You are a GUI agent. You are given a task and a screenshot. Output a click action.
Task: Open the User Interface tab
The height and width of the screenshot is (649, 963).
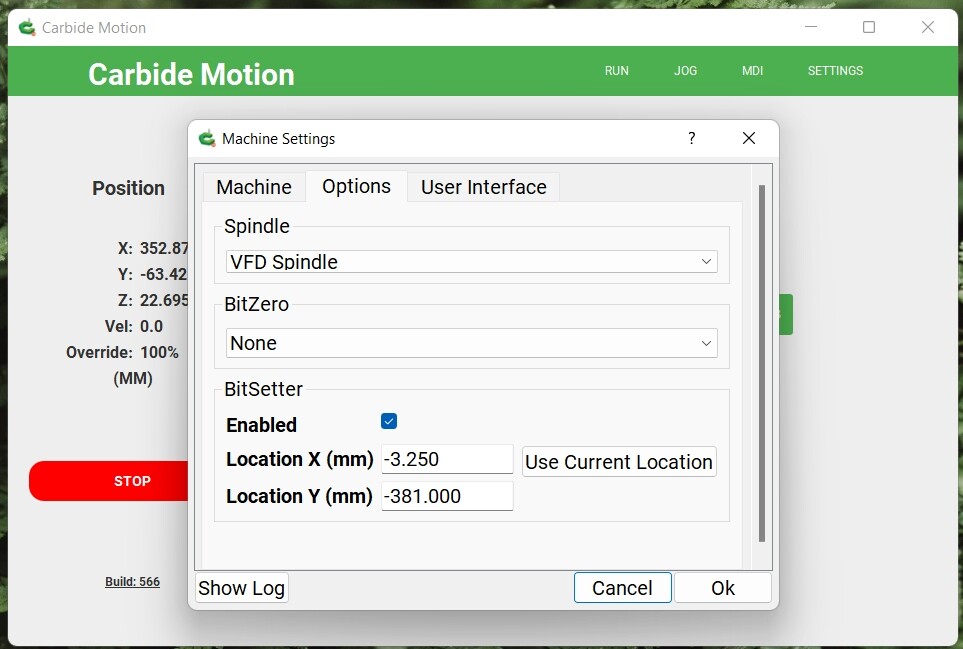pos(483,187)
